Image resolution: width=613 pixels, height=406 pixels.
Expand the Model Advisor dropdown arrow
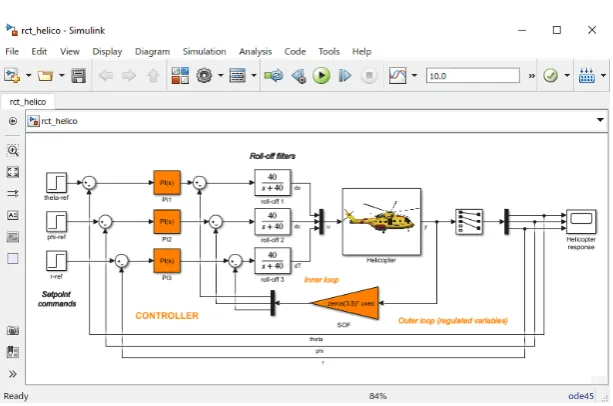pos(567,75)
